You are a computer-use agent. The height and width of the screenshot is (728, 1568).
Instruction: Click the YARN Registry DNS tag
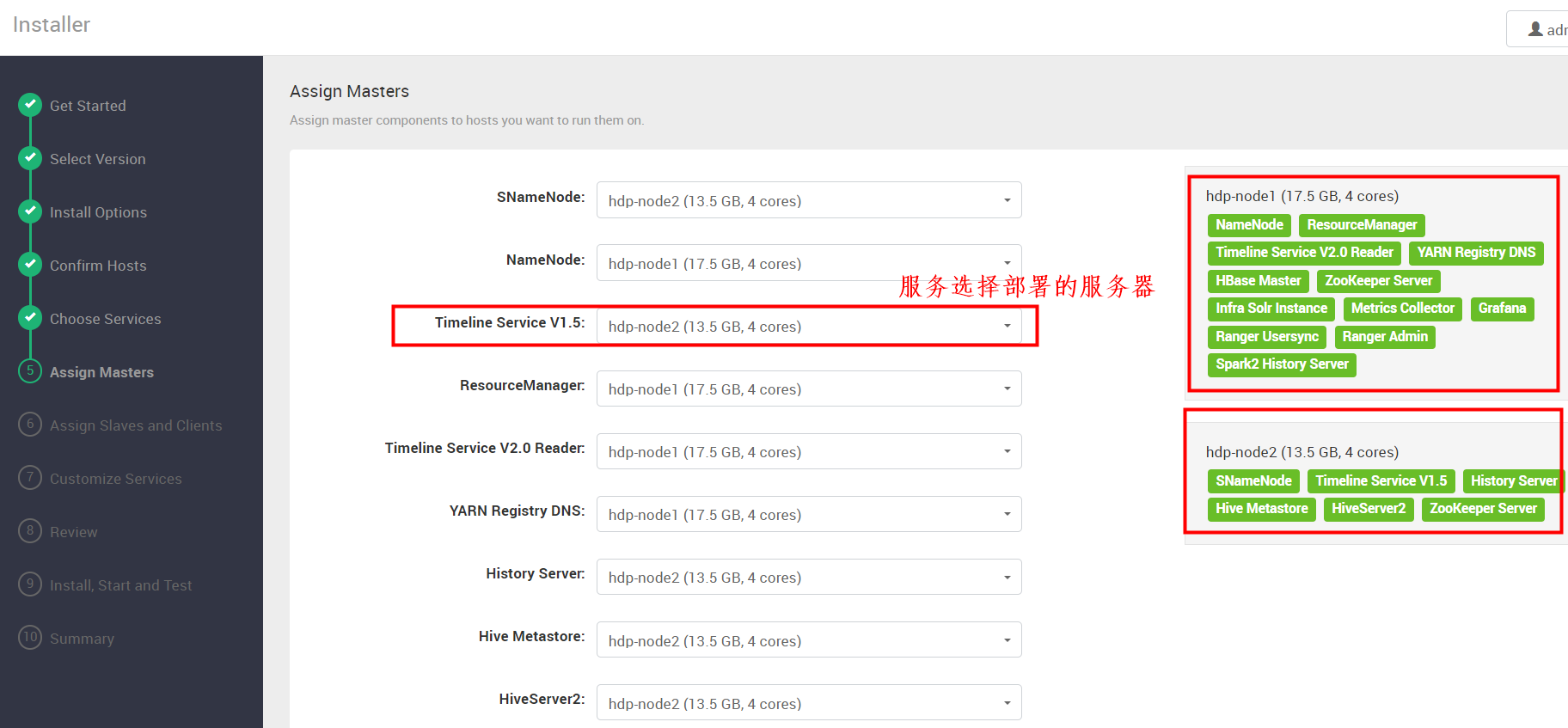[1476, 253]
